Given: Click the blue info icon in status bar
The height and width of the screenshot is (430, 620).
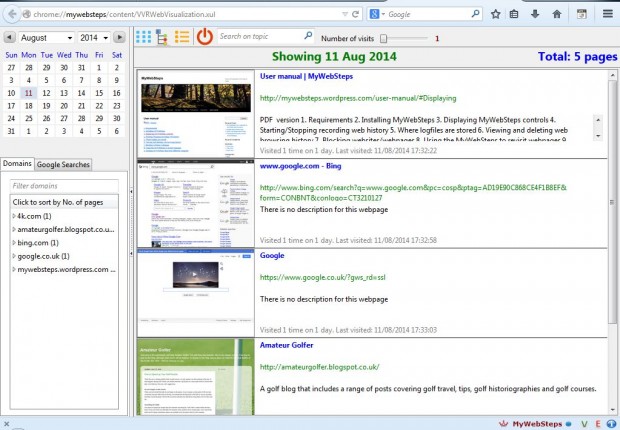Looking at the screenshot, I should click(612, 424).
